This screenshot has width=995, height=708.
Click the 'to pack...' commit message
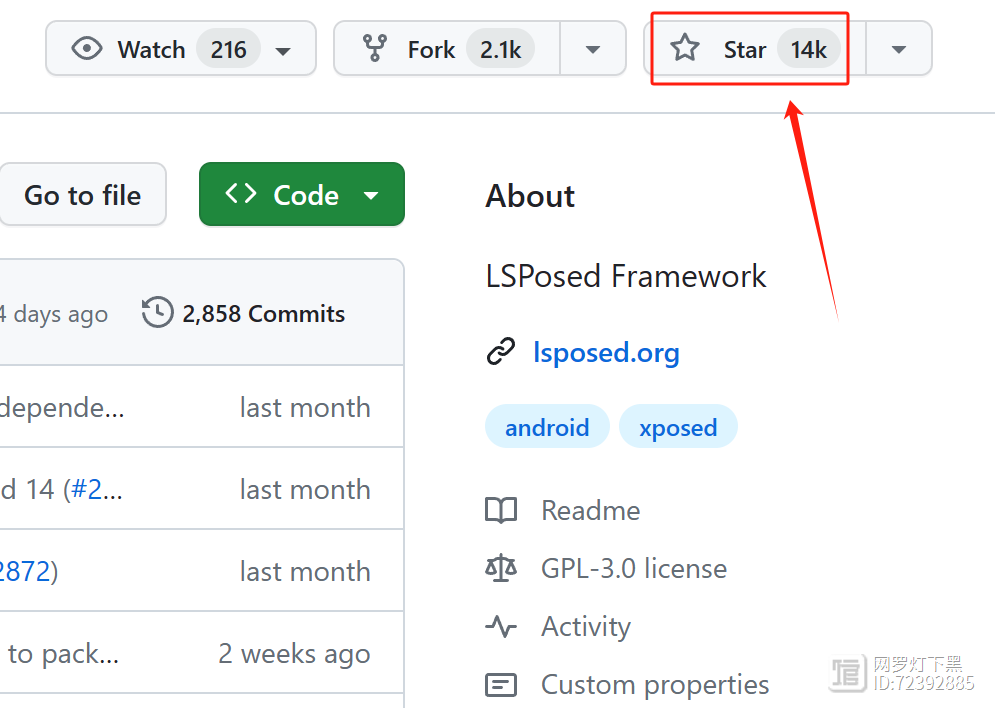tap(63, 654)
